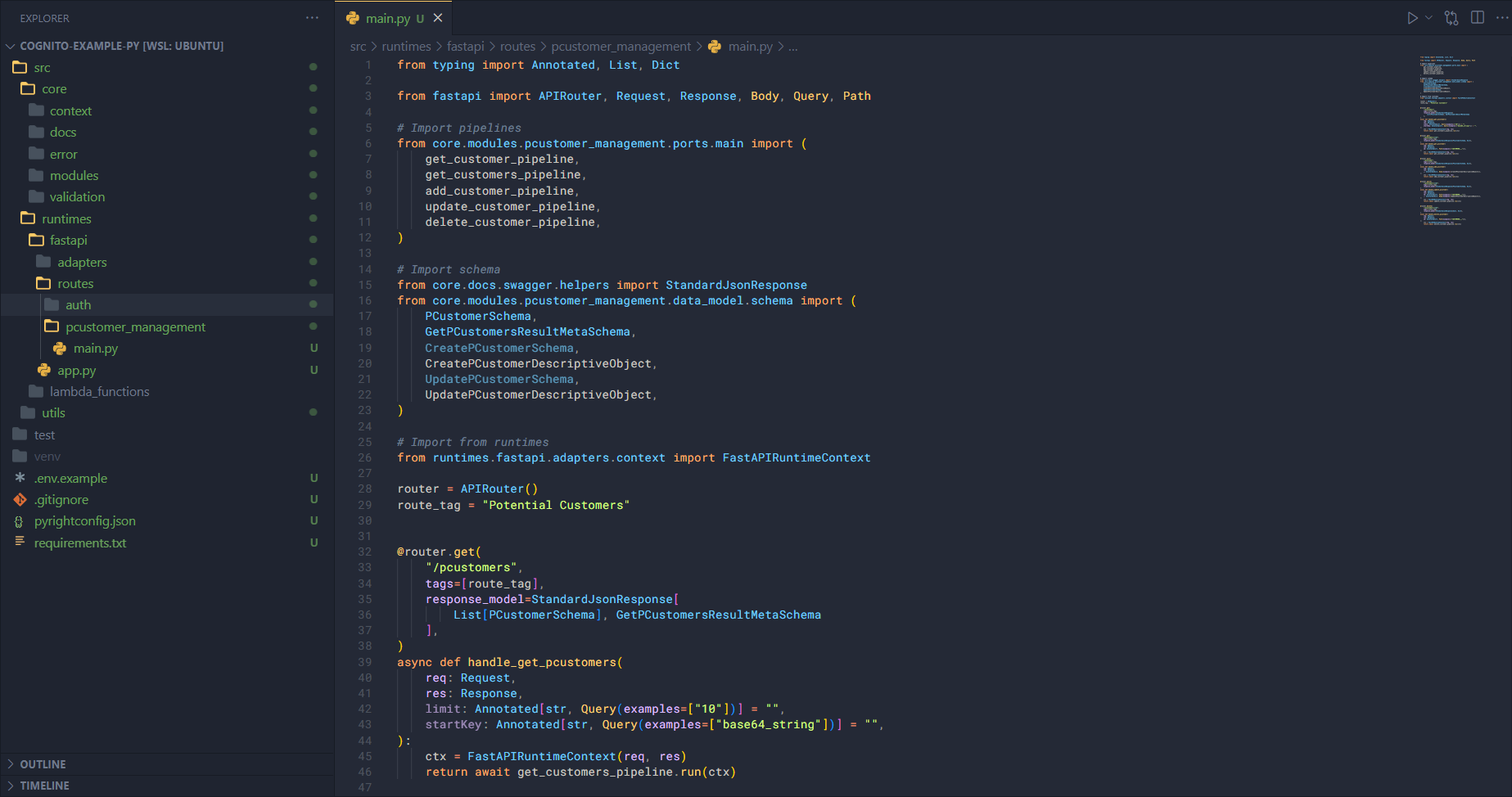Collapse the COGNITO-EXAMPLE-PY workspace root
This screenshot has width=1512, height=797.
(121, 46)
